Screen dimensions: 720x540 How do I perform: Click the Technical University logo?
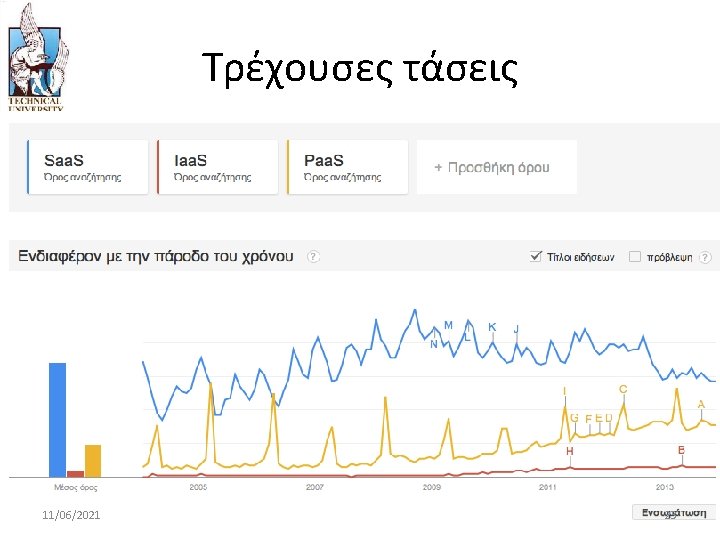coord(37,57)
